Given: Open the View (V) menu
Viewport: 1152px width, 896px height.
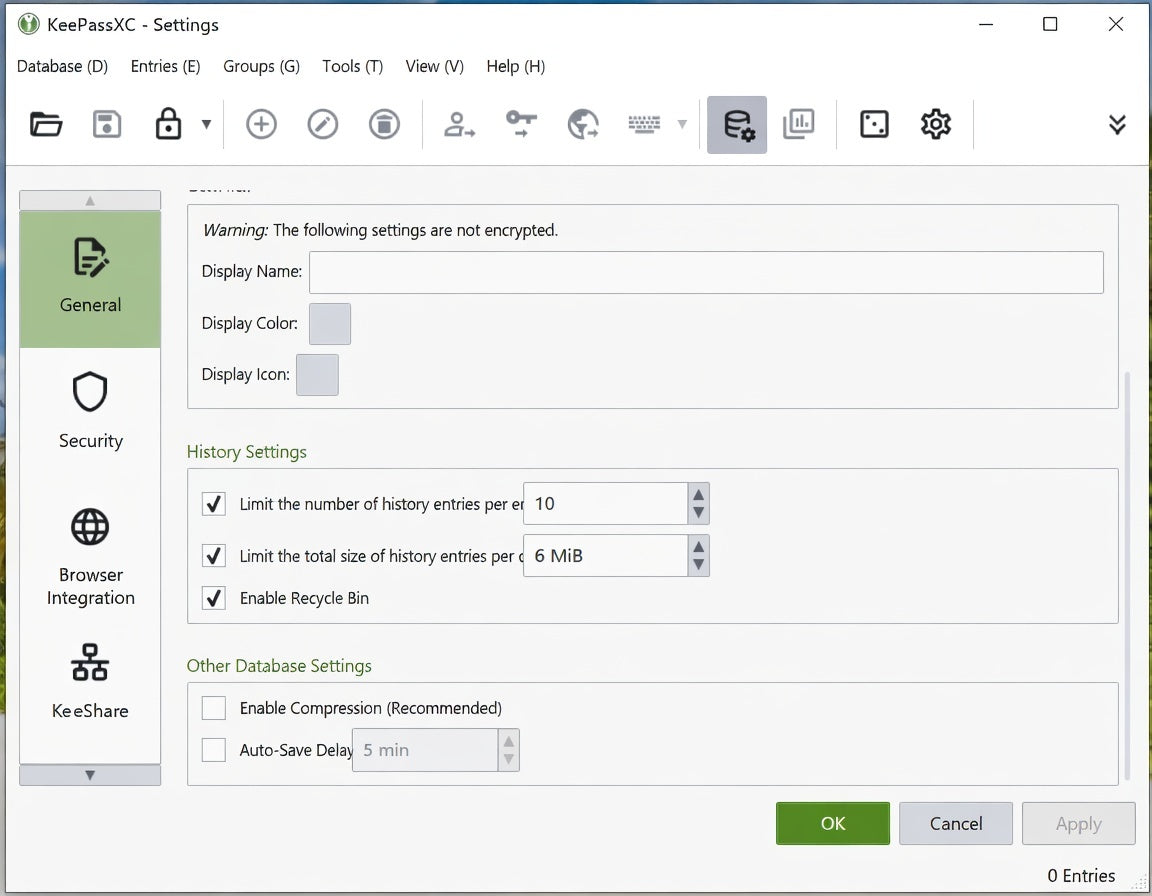Looking at the screenshot, I should point(435,67).
